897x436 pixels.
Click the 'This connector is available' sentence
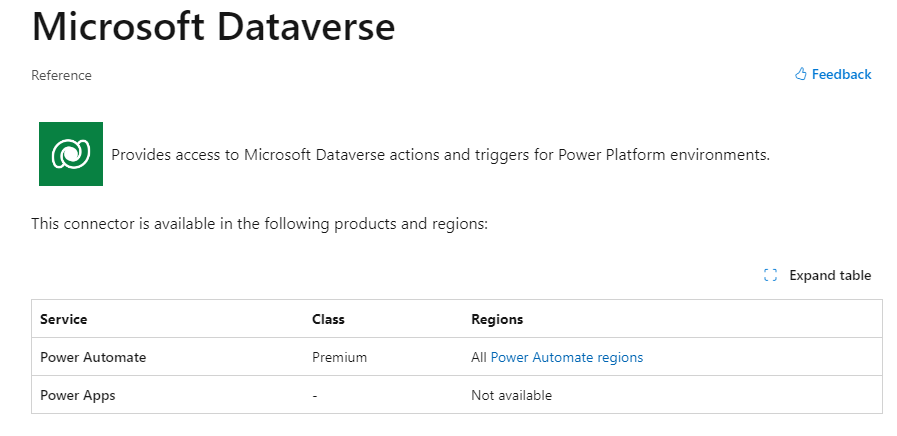tap(260, 224)
